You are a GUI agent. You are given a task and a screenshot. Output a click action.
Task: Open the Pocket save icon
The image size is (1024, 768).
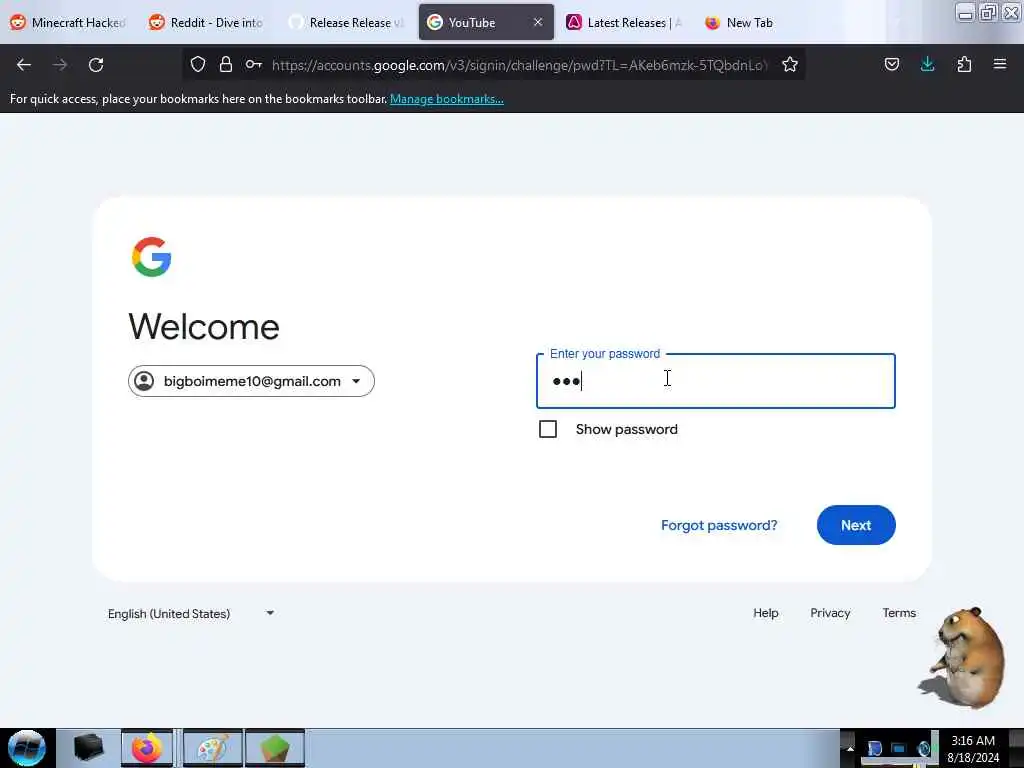pyautogui.click(x=891, y=64)
